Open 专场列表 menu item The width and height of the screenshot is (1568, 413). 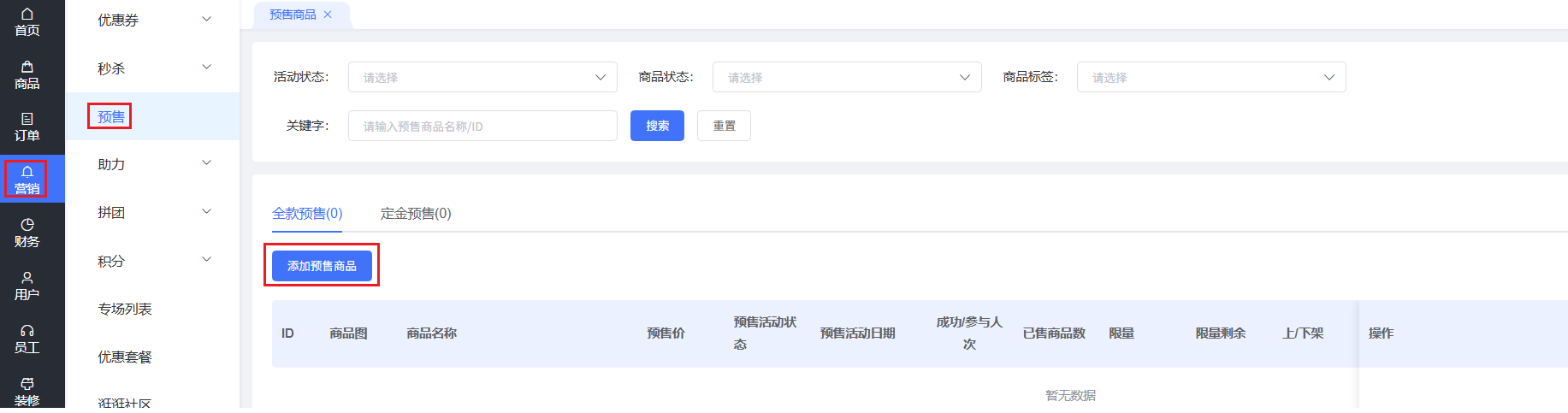click(x=125, y=309)
